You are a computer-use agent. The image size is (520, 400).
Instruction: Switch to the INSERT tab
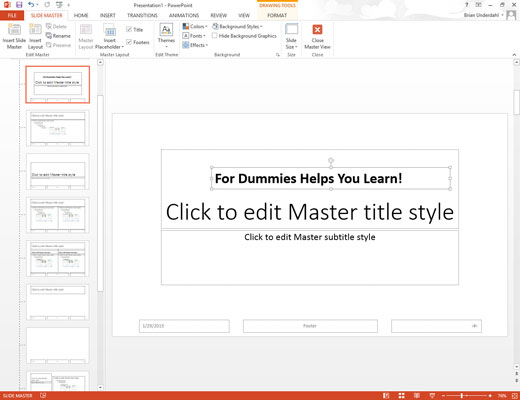click(108, 15)
